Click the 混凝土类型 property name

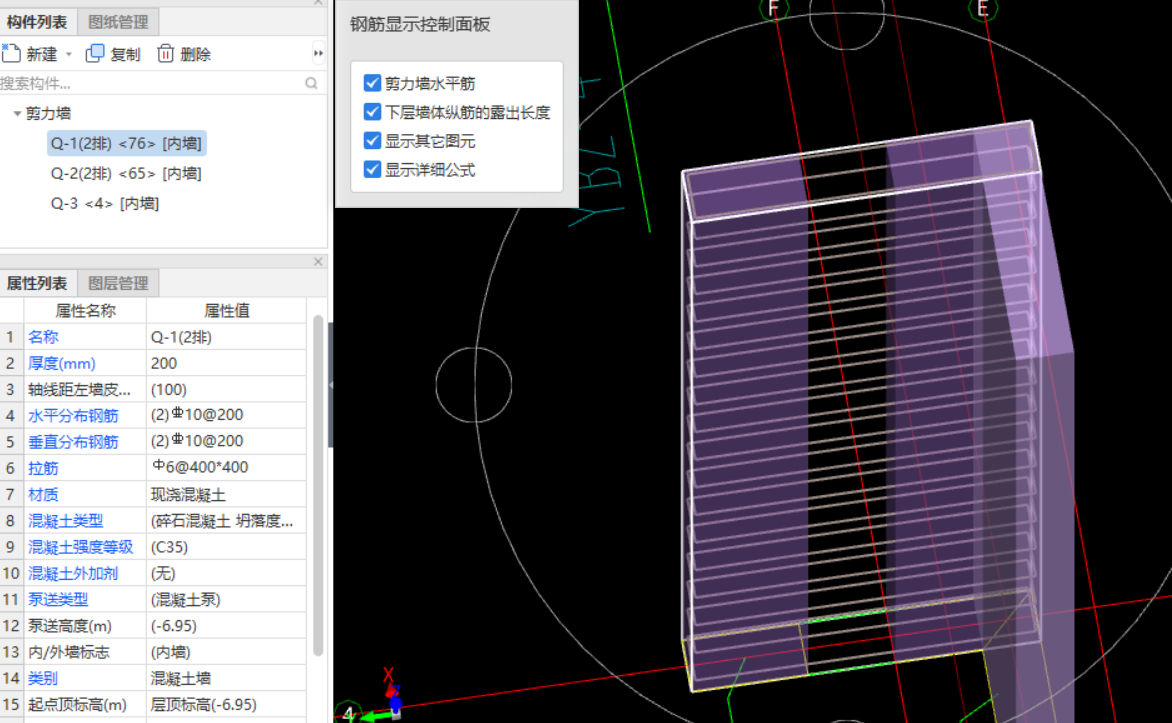[x=66, y=520]
